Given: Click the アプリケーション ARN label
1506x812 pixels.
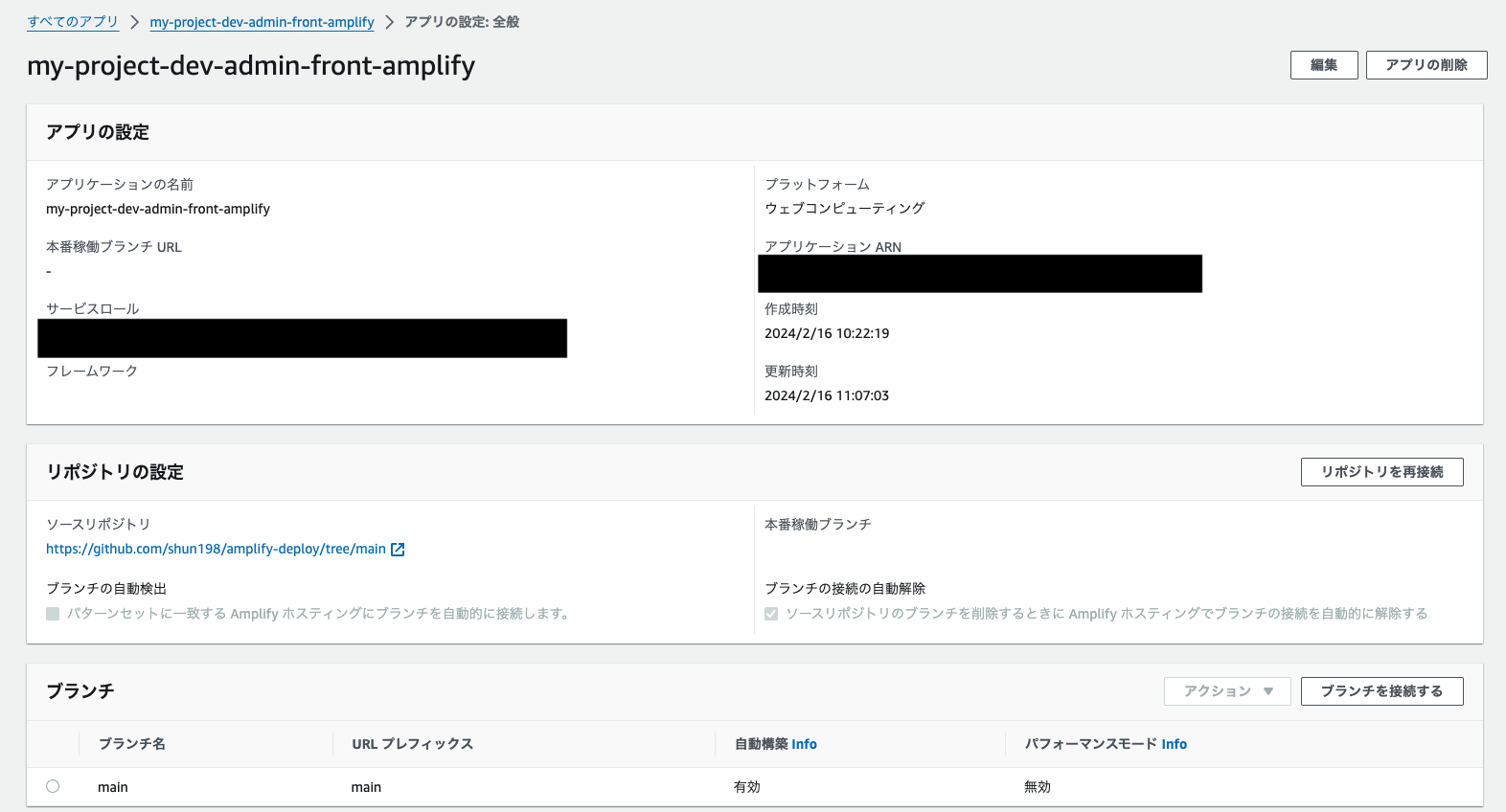Looking at the screenshot, I should (x=833, y=246).
